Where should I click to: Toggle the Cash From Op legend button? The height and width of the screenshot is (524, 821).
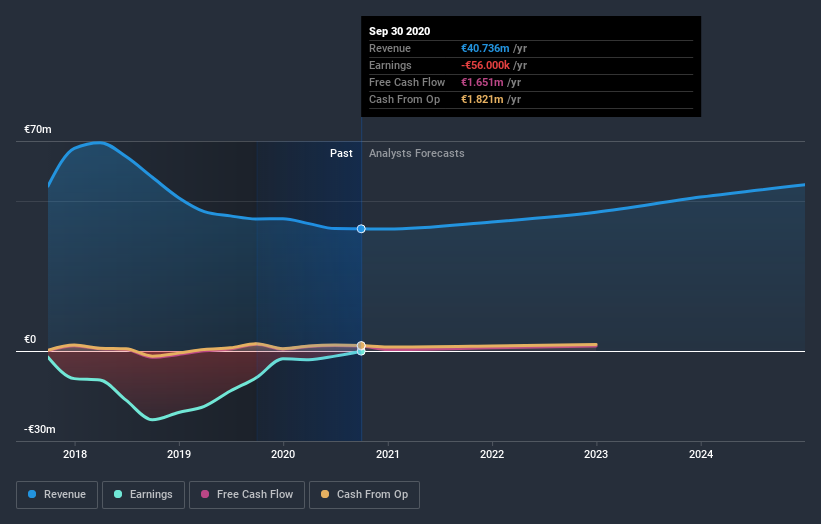tap(364, 495)
